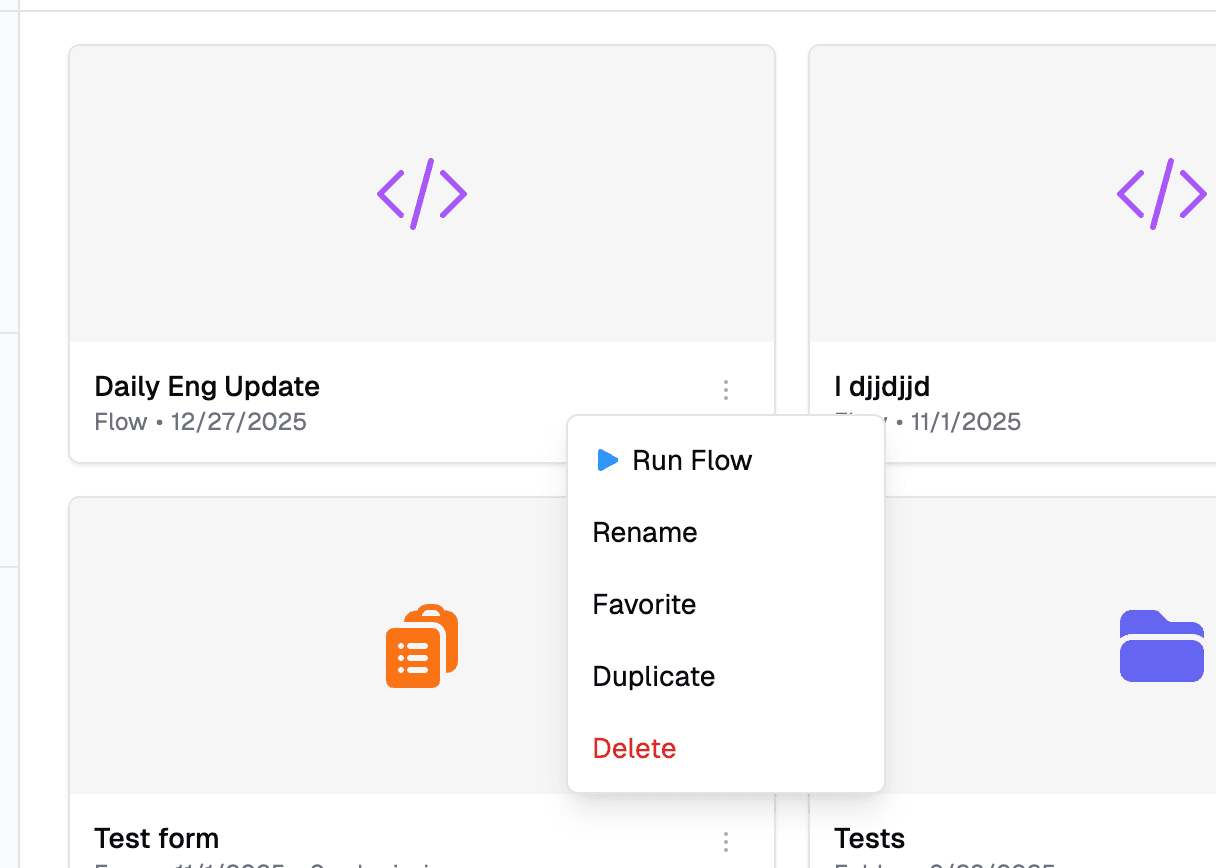The image size is (1216, 868).
Task: Open the Daily Eng Update flow title
Action: tap(206, 386)
